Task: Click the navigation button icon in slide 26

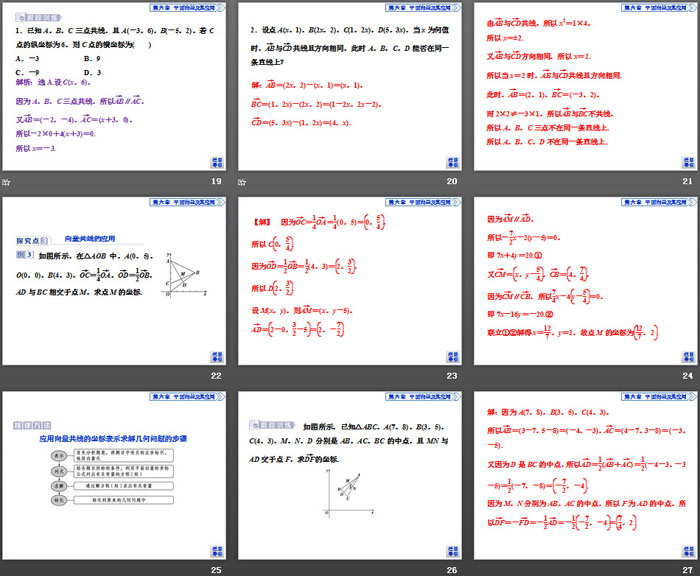Action: 453,552
